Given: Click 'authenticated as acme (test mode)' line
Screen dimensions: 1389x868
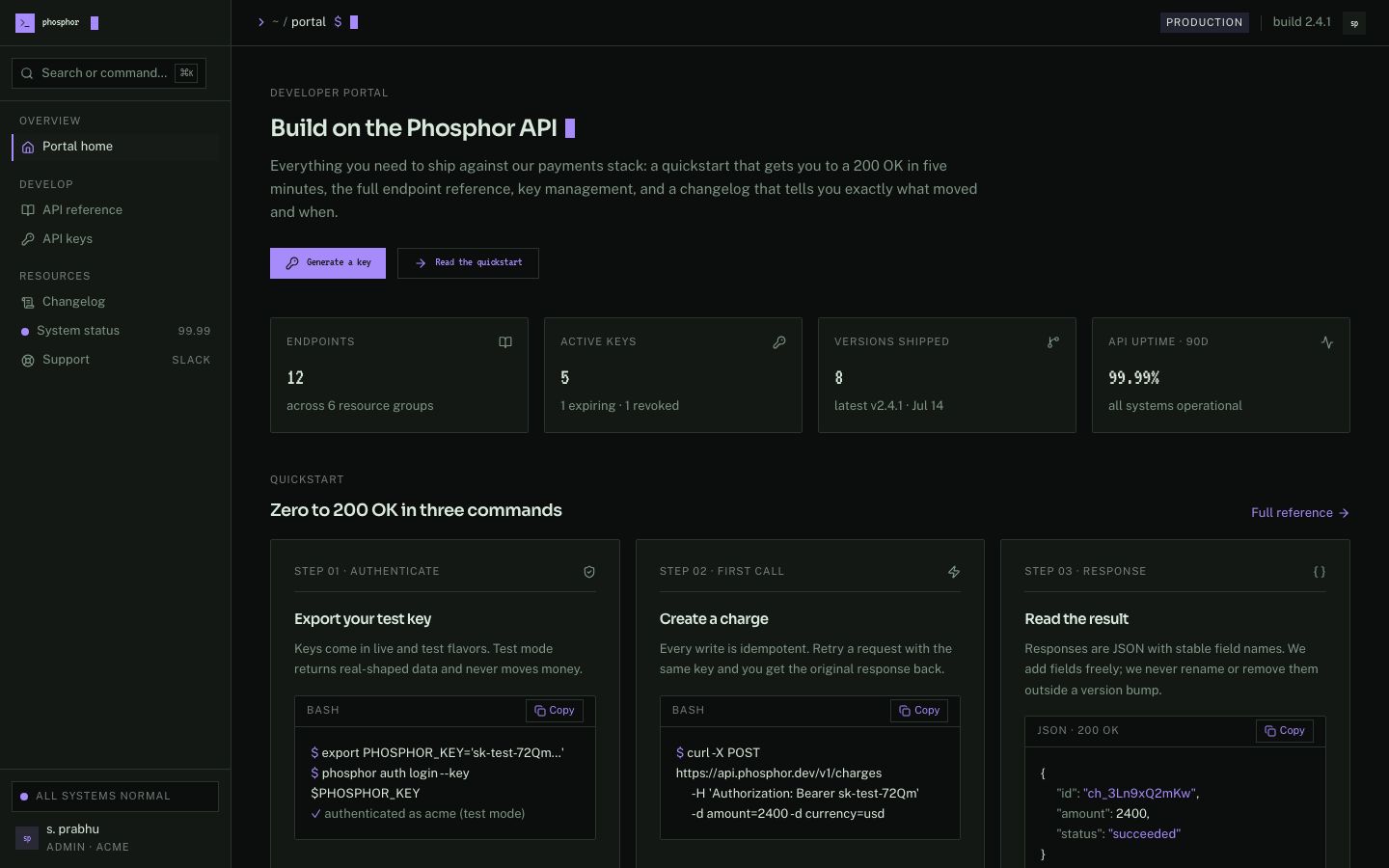Looking at the screenshot, I should pos(424,814).
